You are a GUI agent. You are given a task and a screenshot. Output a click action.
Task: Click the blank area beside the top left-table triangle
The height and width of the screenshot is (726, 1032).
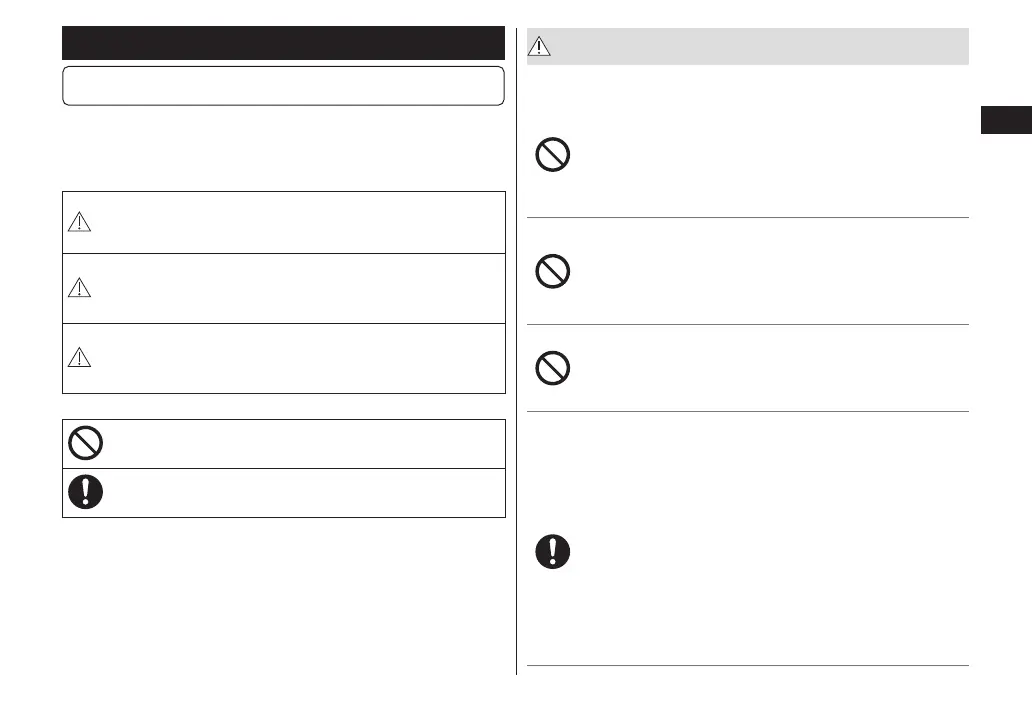click(x=300, y=223)
